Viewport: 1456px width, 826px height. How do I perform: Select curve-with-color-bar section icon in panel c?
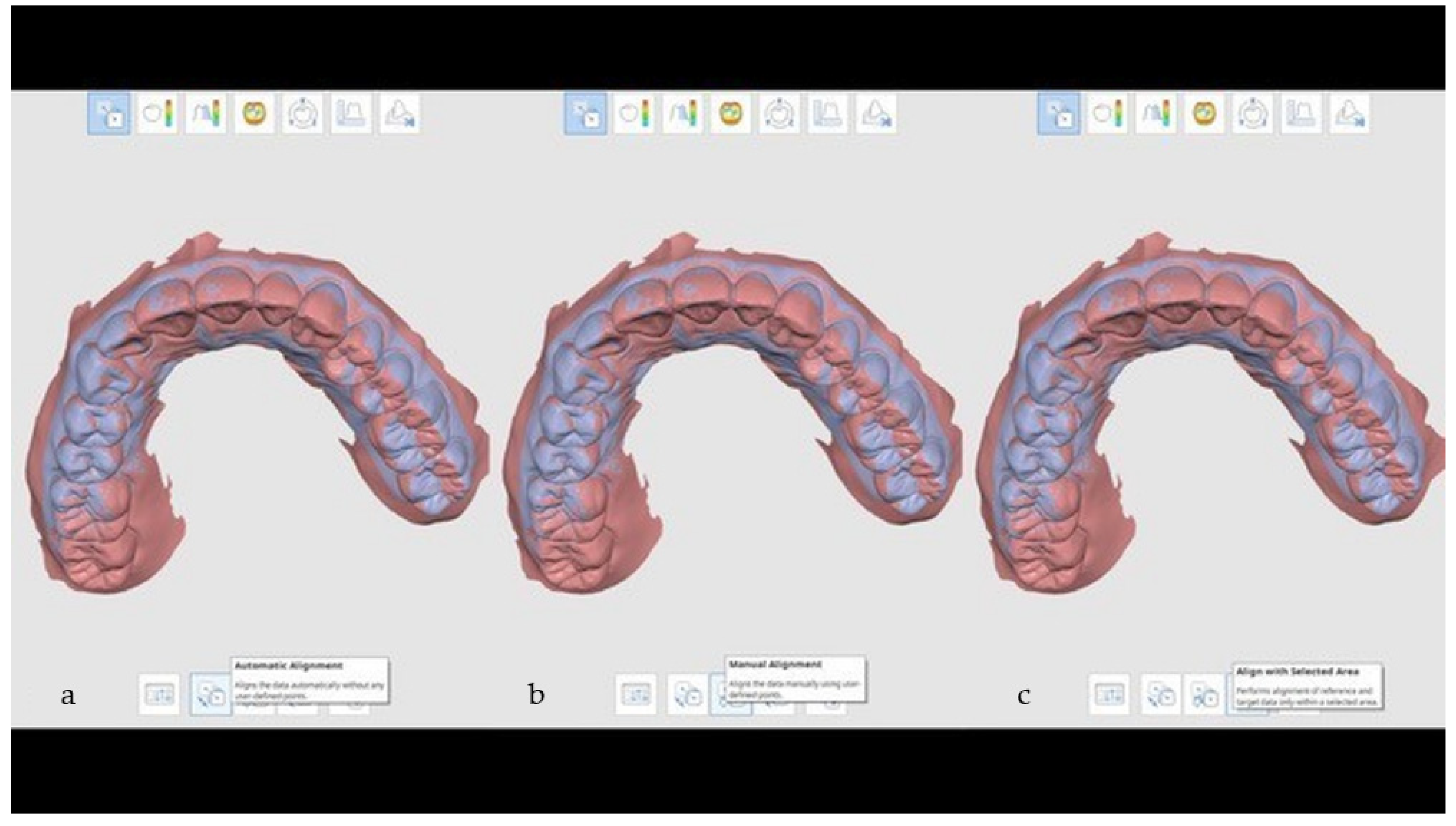pyautogui.click(x=1156, y=114)
